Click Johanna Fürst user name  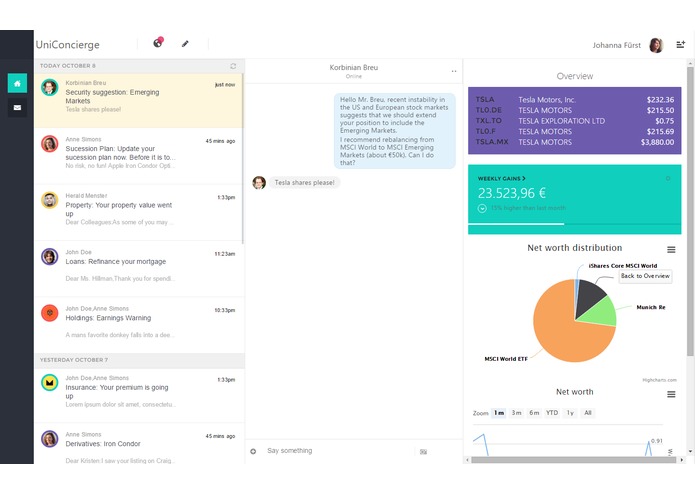point(617,45)
